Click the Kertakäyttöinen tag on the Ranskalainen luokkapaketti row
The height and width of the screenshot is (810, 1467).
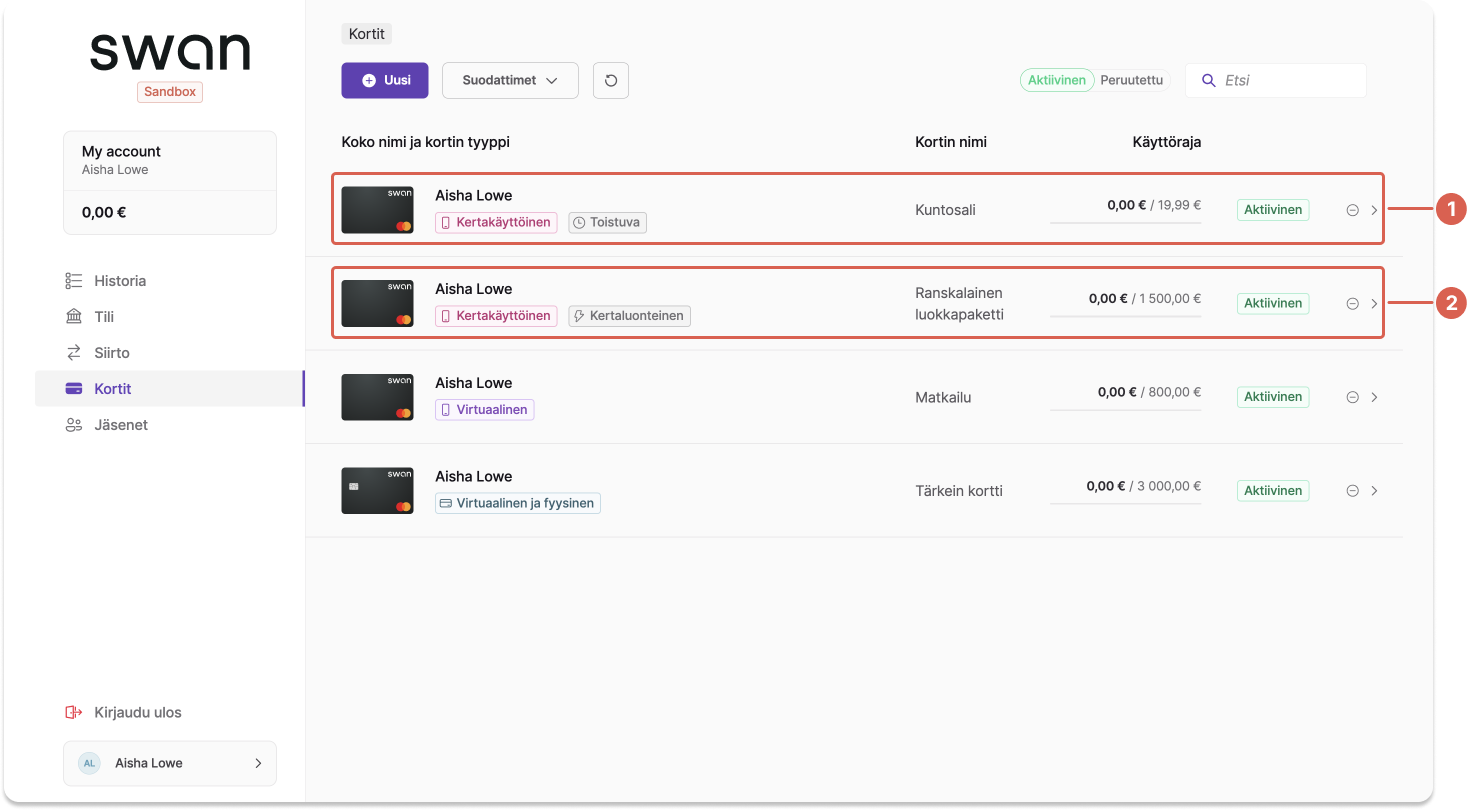tap(496, 316)
